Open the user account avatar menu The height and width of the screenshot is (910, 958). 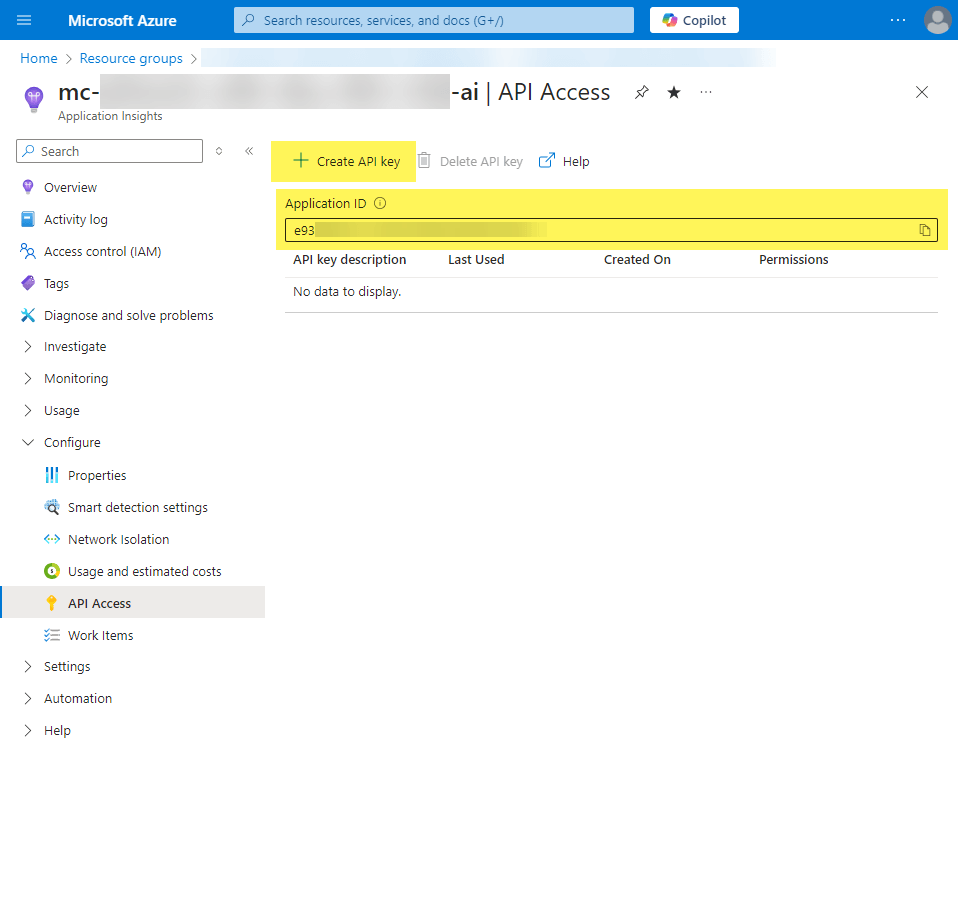(937, 20)
